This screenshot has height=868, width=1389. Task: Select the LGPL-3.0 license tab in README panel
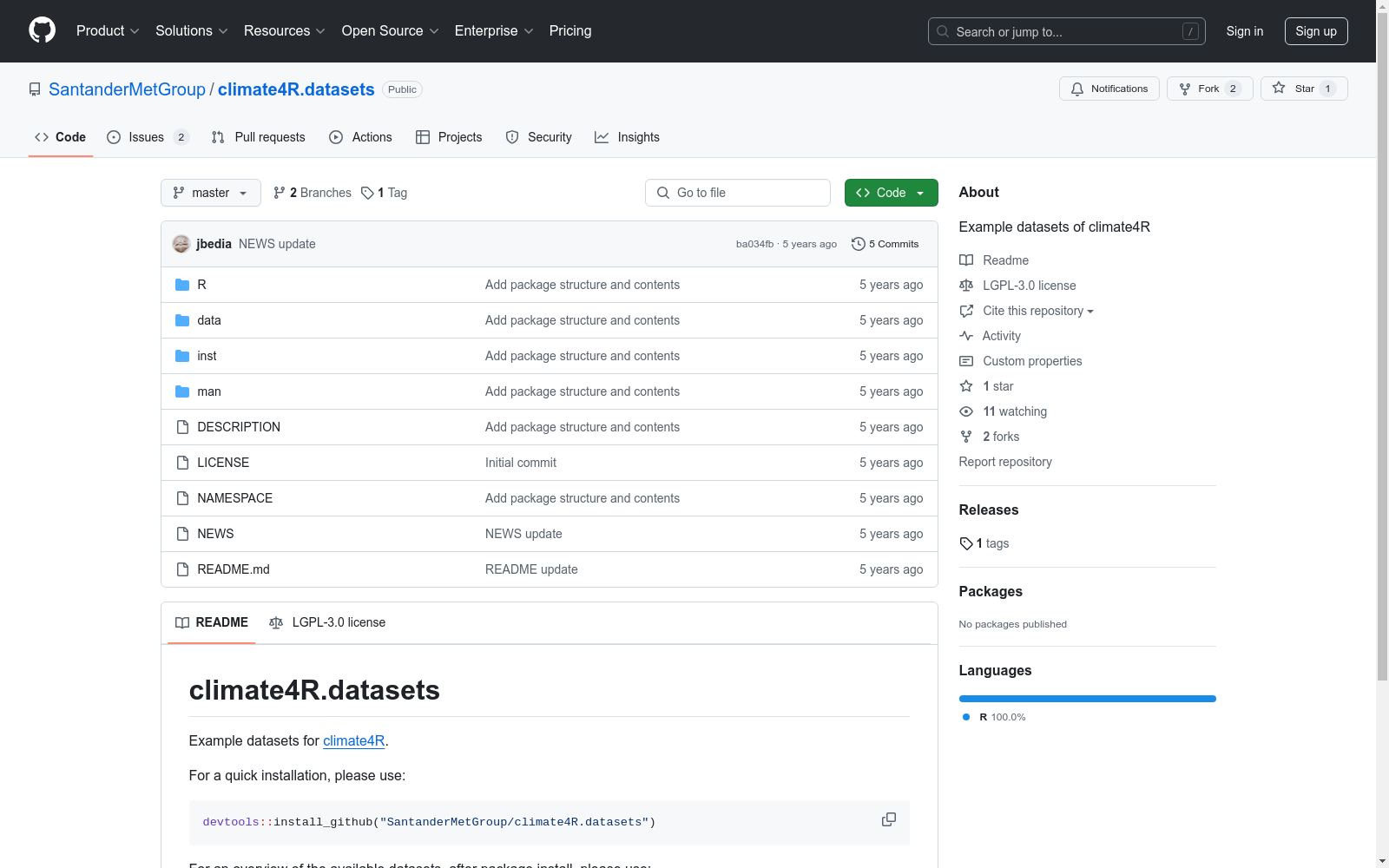coord(327,622)
